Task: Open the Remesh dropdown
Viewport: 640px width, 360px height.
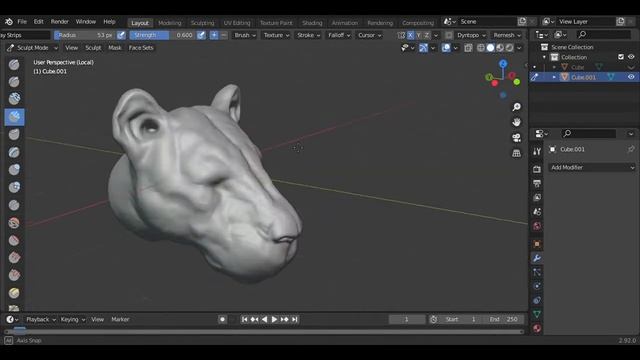Action: (x=507, y=35)
